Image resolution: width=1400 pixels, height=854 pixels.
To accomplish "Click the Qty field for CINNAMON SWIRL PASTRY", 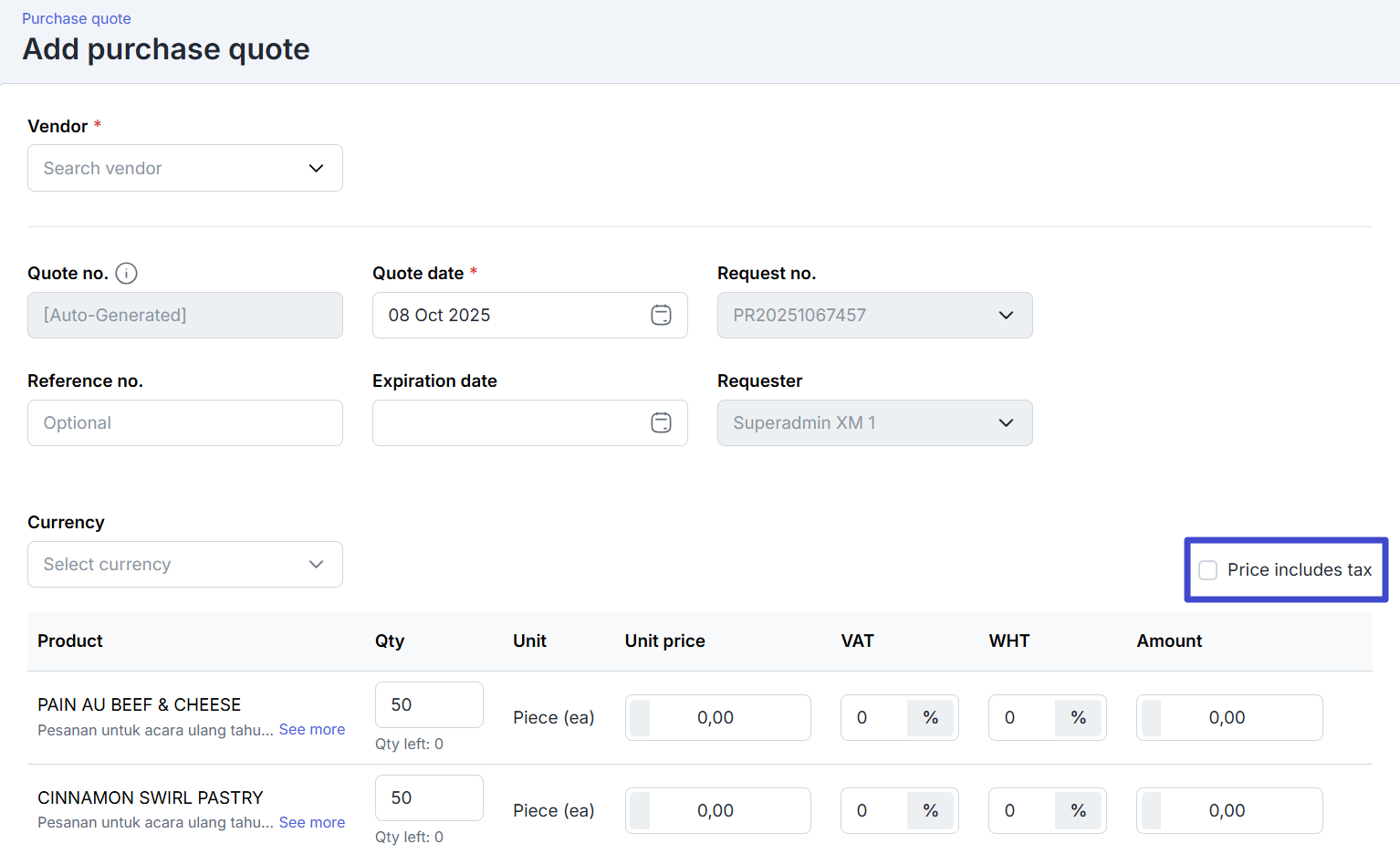I will [x=429, y=798].
